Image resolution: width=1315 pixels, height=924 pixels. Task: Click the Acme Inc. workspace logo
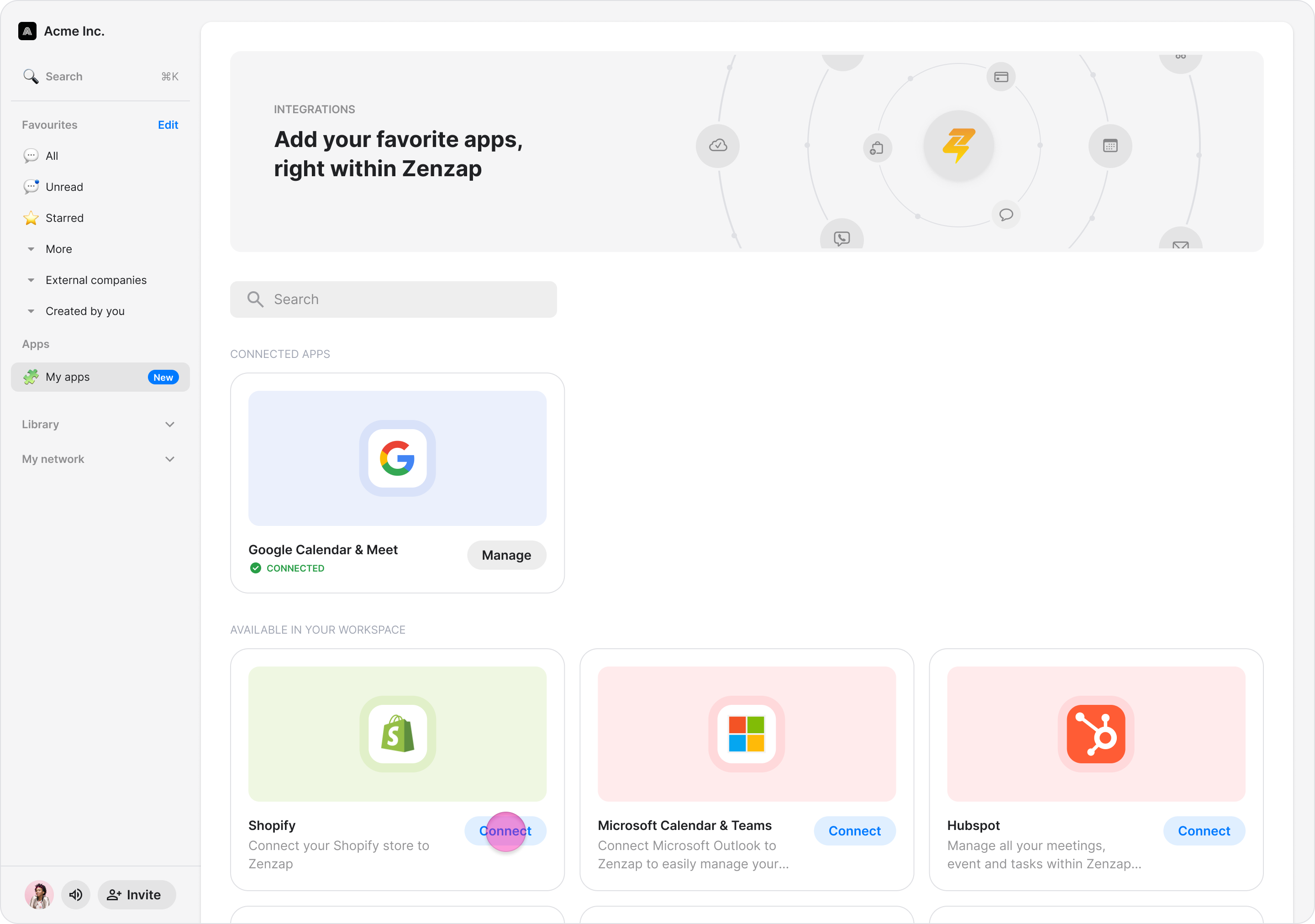tap(27, 31)
